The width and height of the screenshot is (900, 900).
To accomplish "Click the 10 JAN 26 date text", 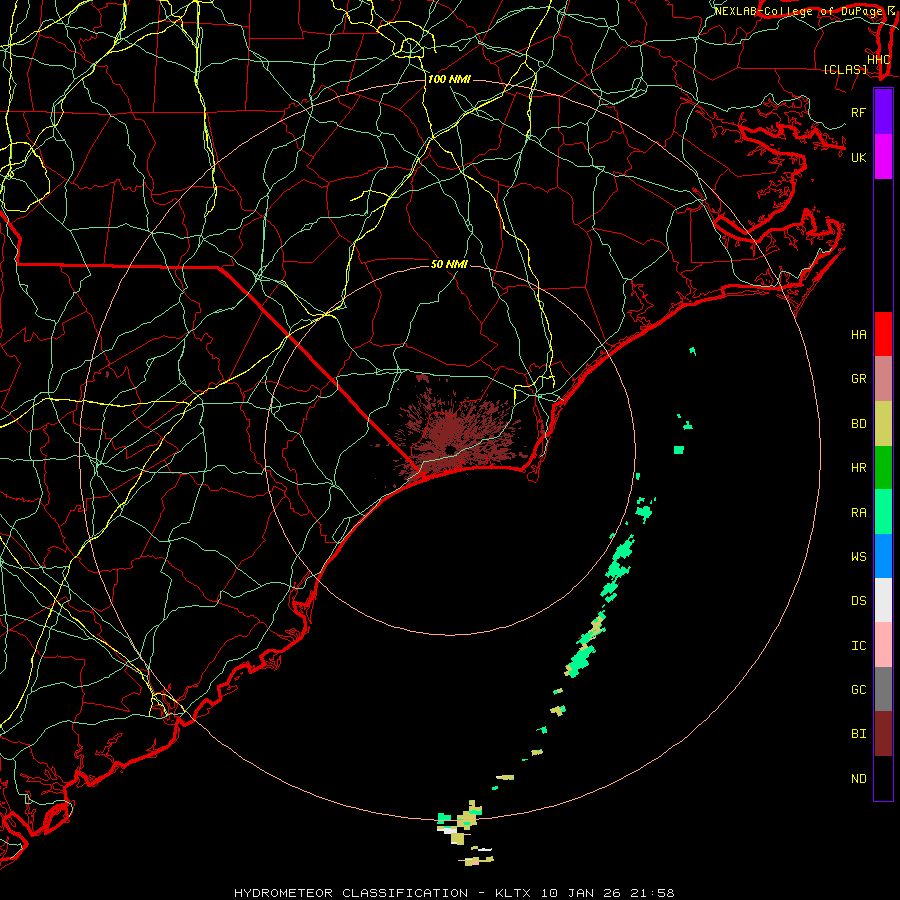I will pos(579,893).
